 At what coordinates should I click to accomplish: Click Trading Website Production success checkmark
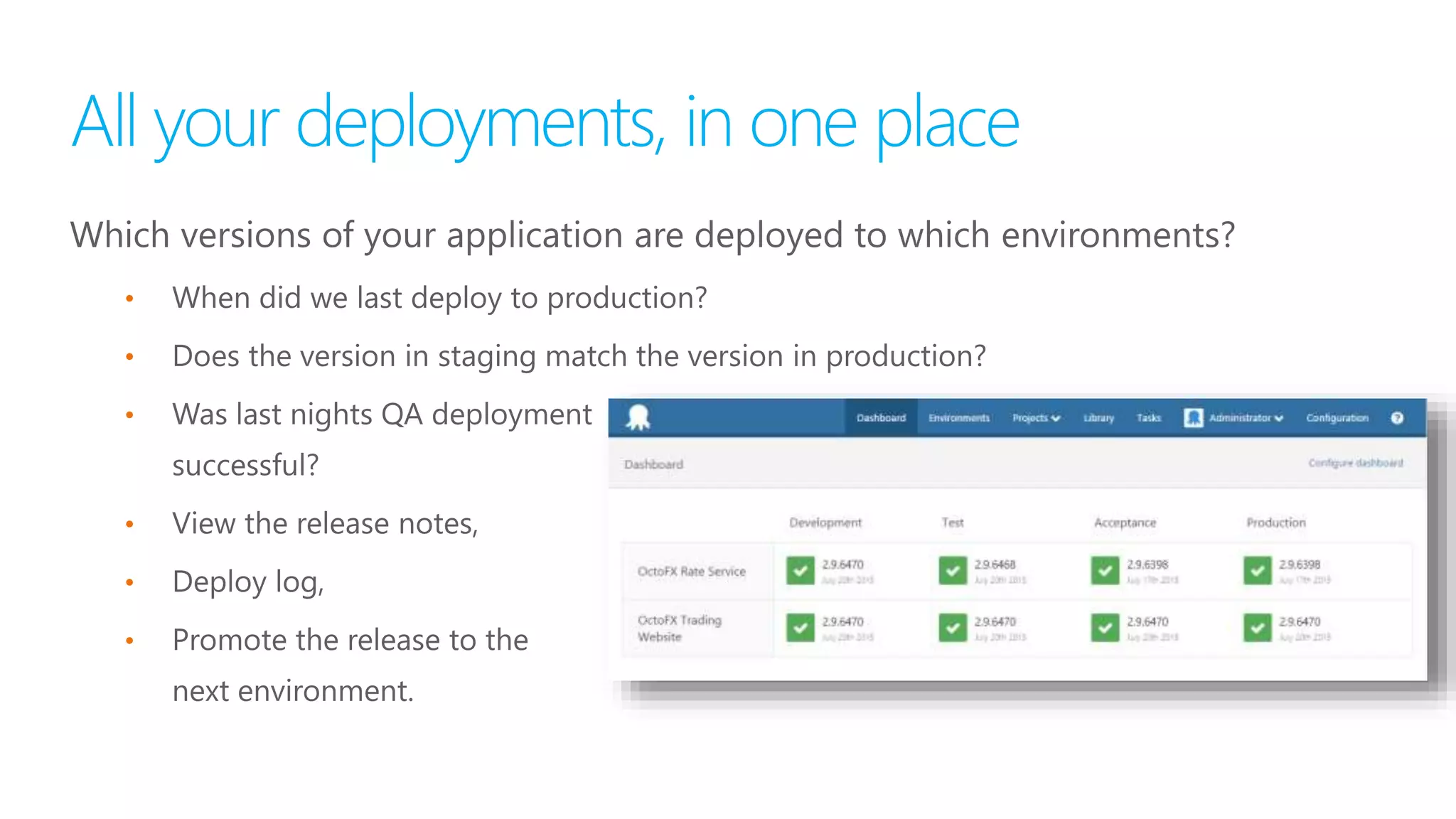[x=1257, y=628]
